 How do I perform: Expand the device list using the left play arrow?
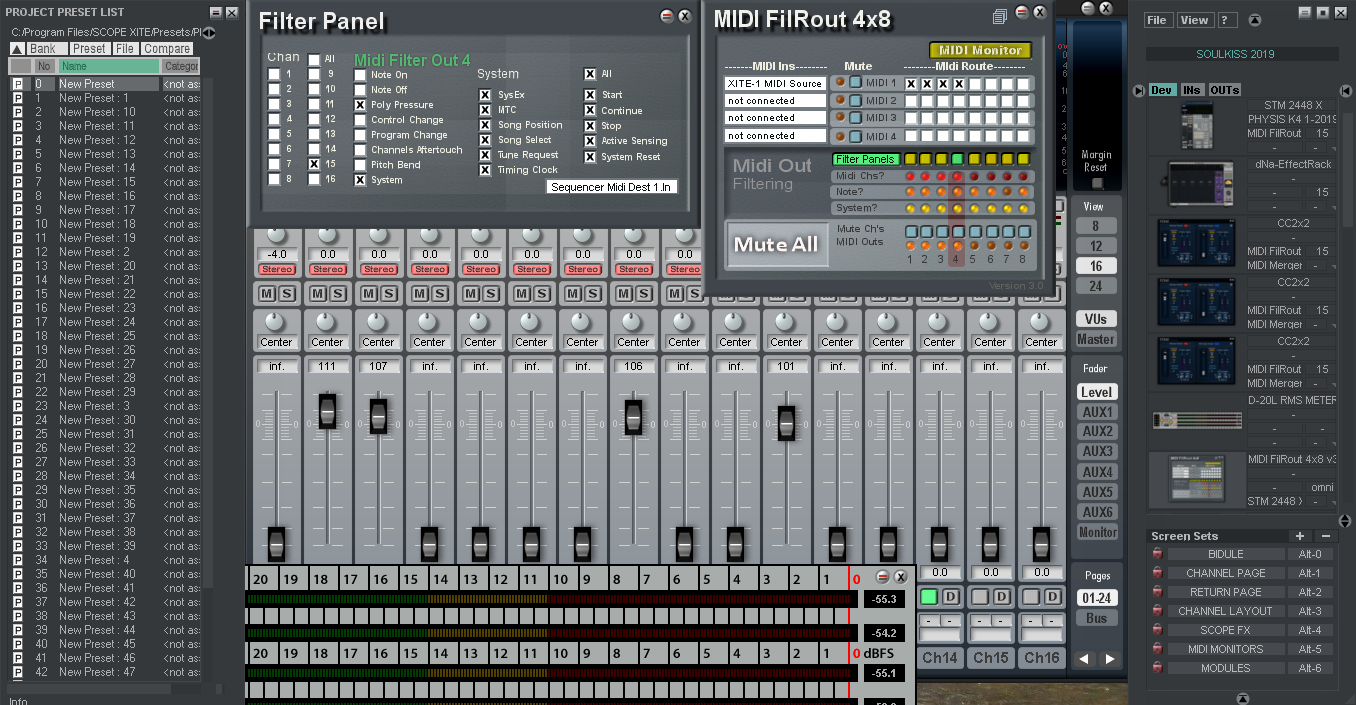[x=1139, y=91]
